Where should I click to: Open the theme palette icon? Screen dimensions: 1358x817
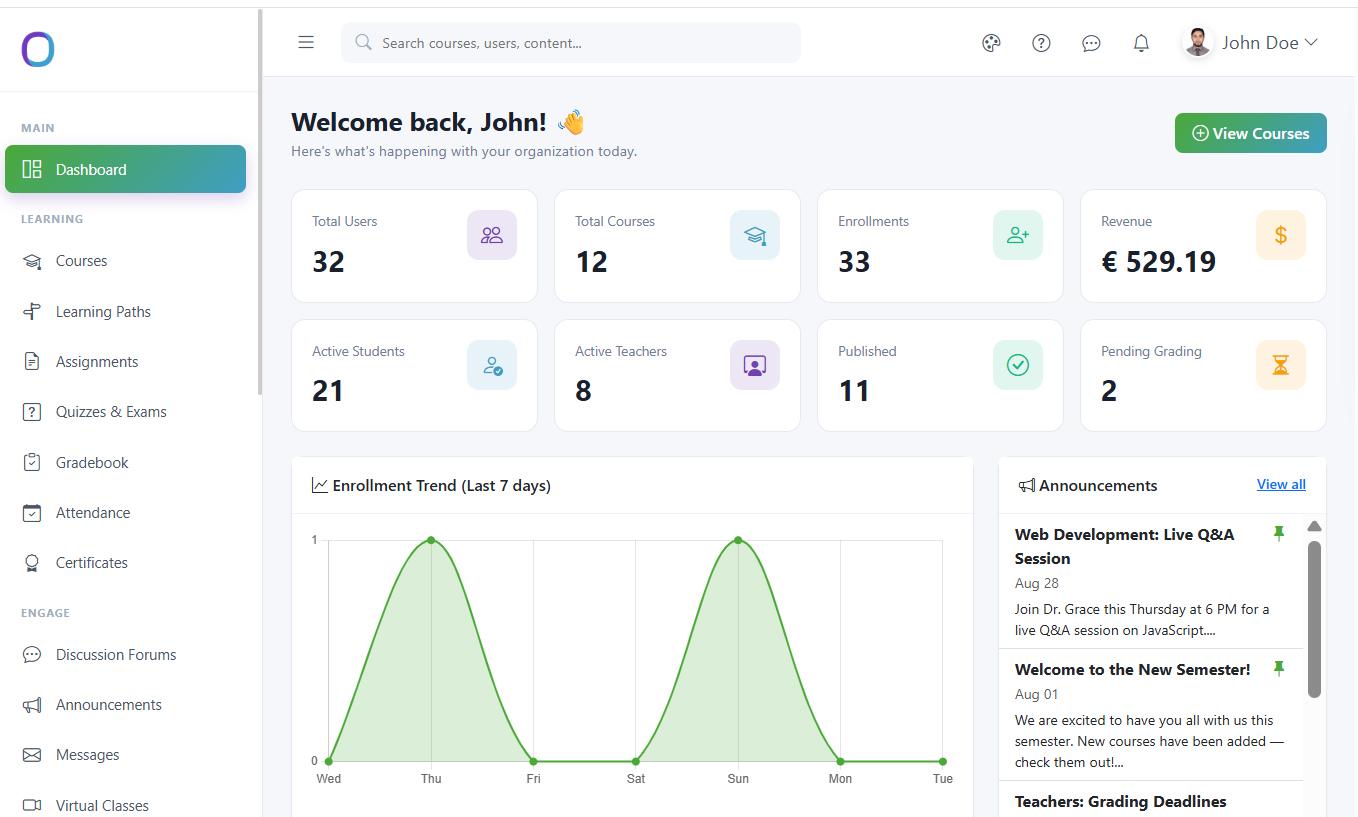991,43
